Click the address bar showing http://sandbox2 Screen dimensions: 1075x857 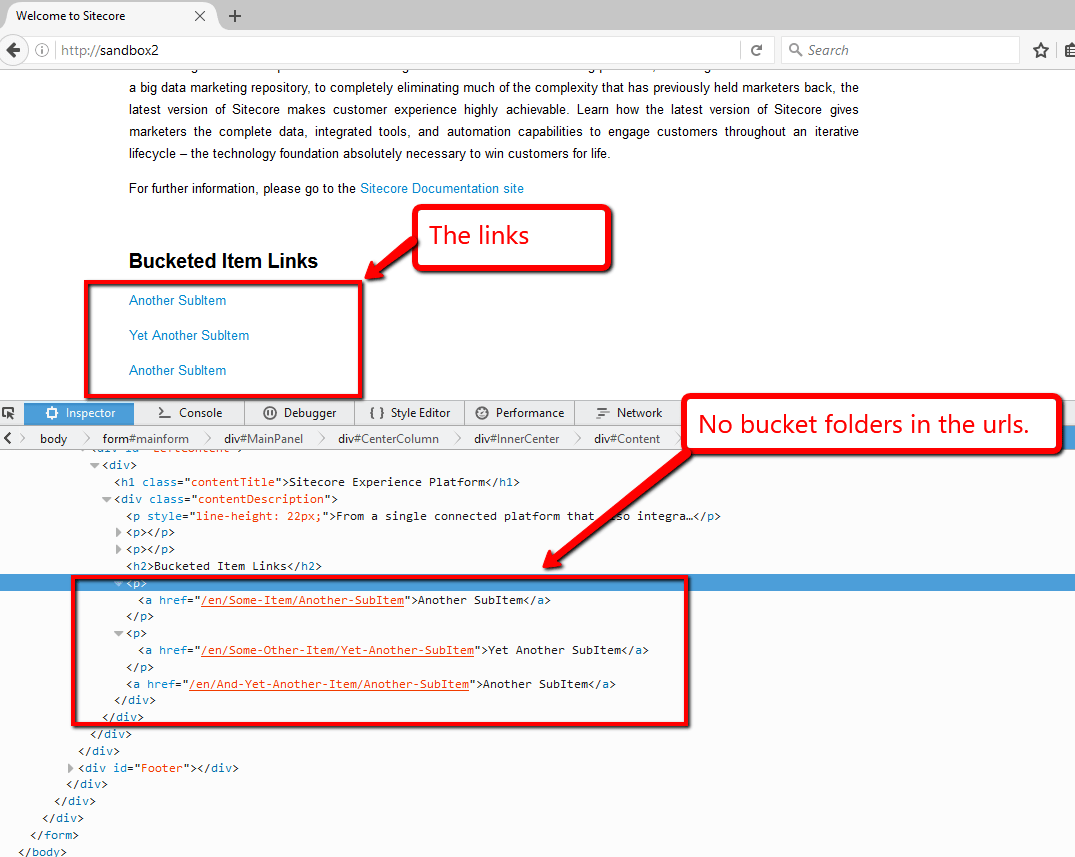(x=400, y=50)
